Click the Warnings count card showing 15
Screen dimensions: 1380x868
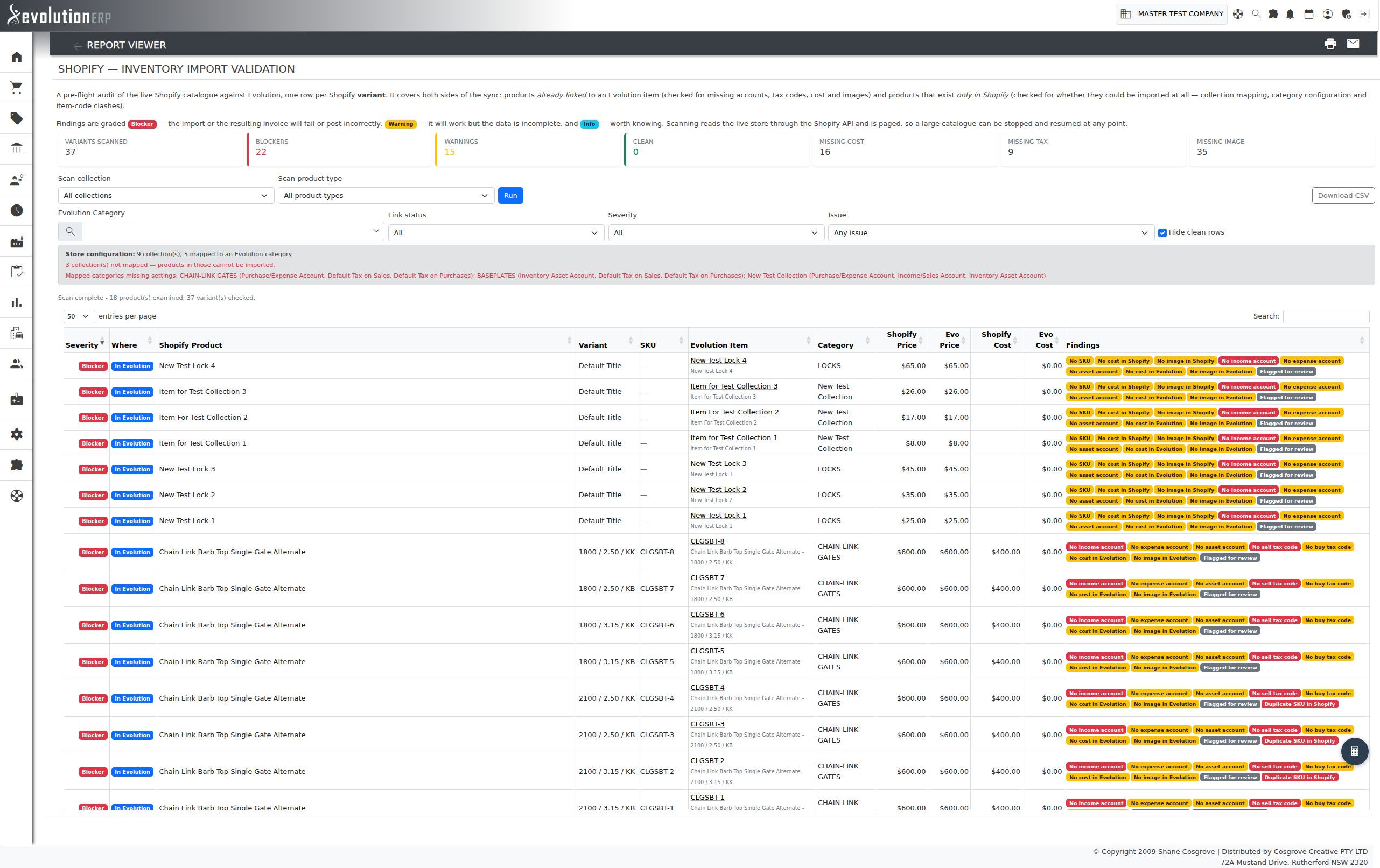[528, 149]
